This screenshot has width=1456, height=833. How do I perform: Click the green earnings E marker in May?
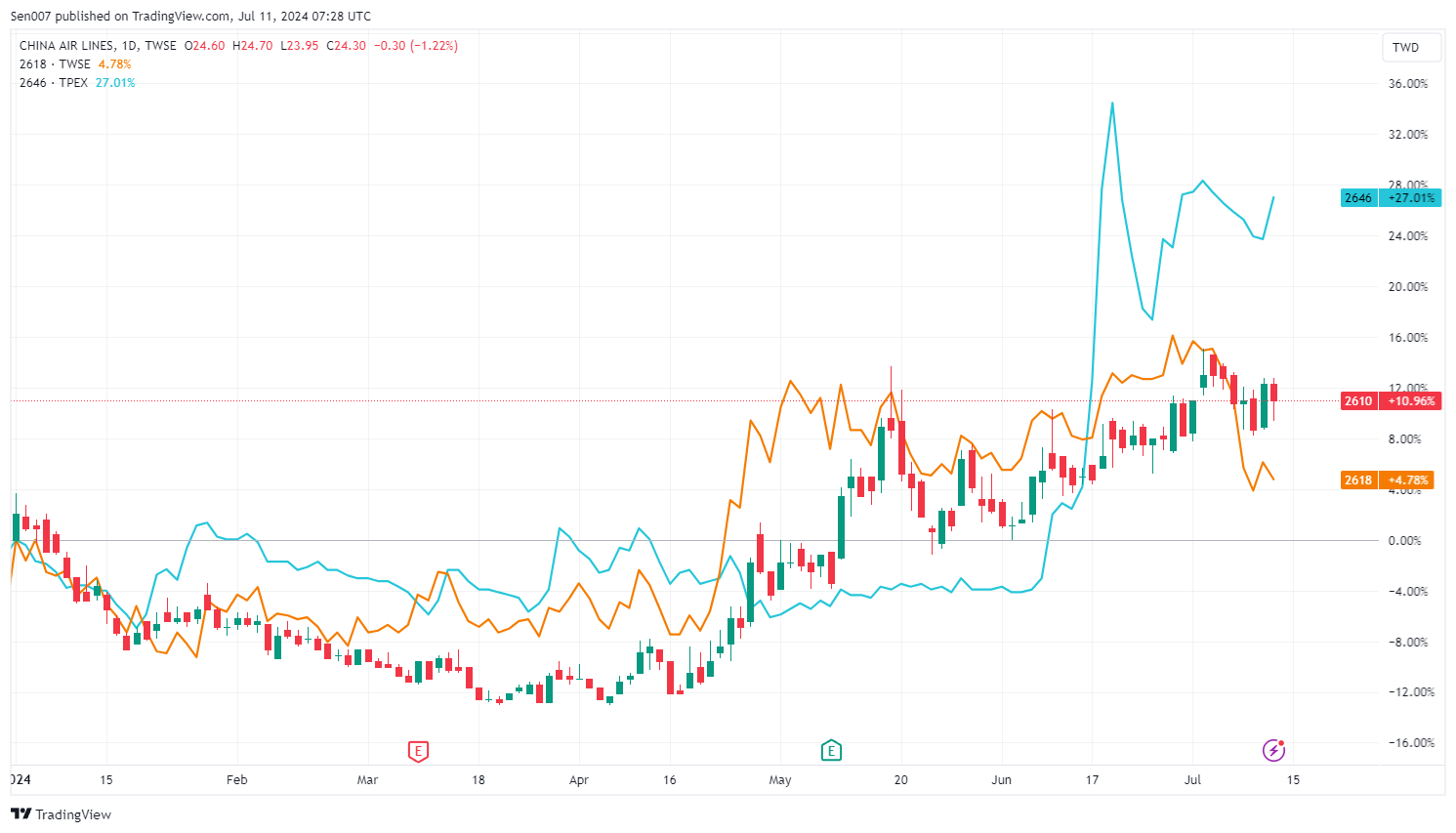(x=831, y=750)
